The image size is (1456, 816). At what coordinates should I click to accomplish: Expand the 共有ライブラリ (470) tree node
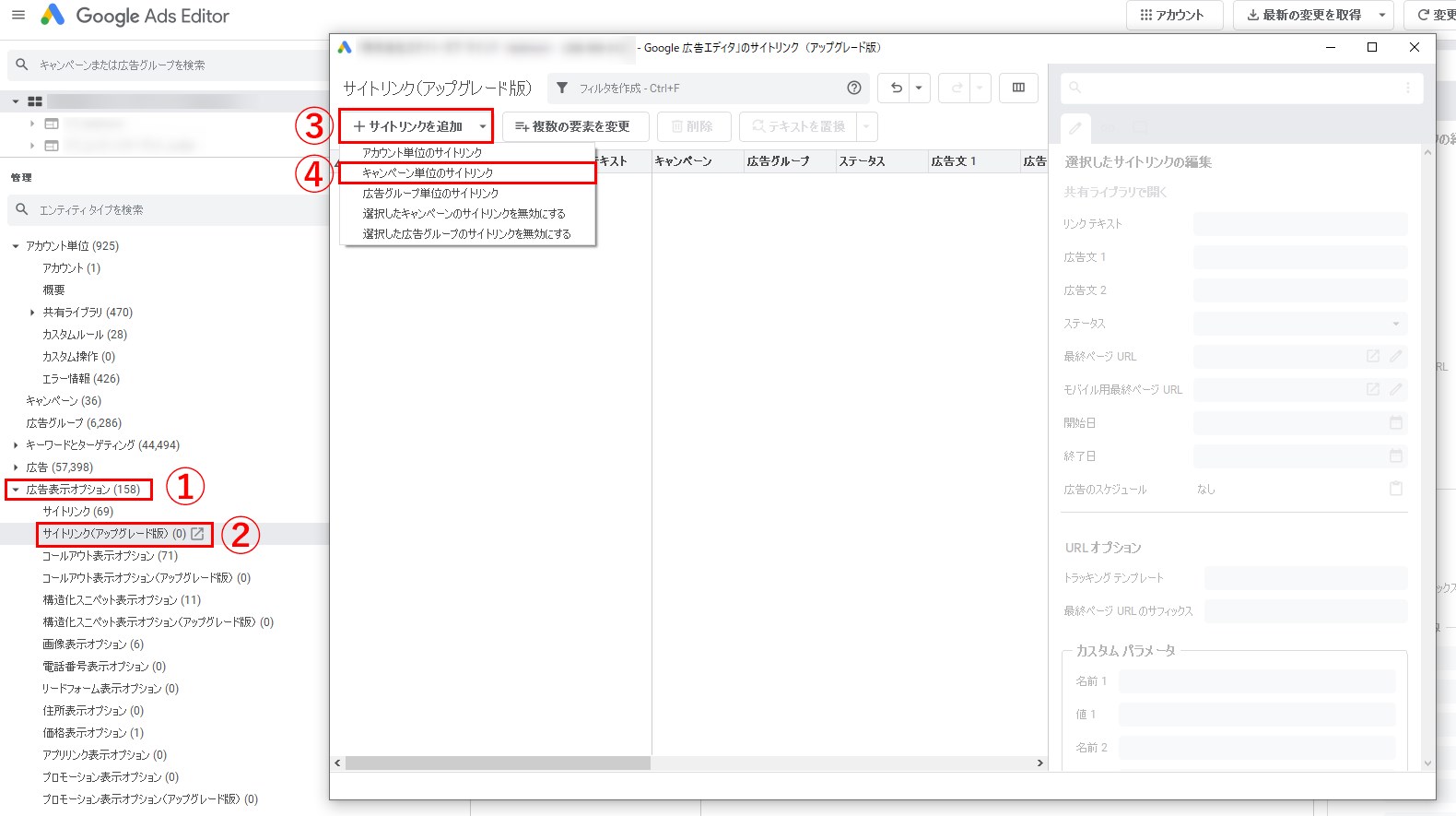point(32,313)
